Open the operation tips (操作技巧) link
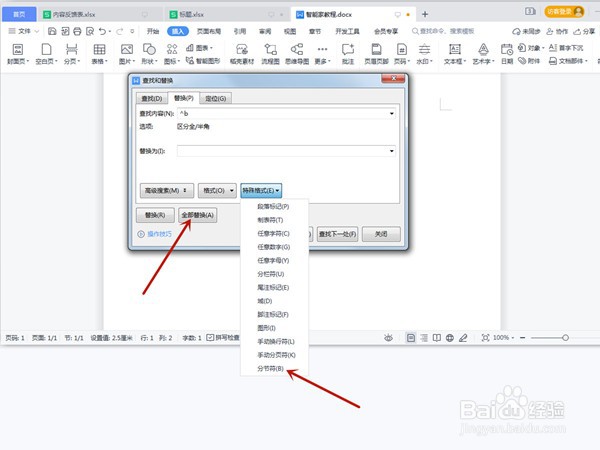 [x=155, y=234]
